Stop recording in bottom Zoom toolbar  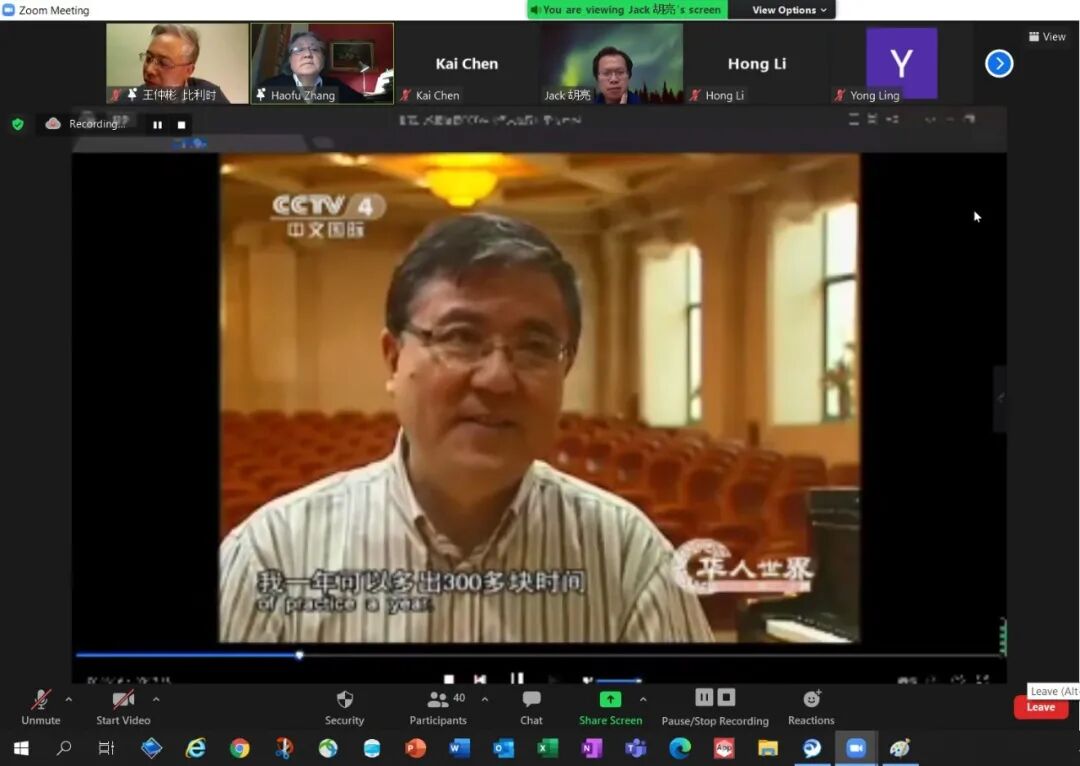[727, 698]
